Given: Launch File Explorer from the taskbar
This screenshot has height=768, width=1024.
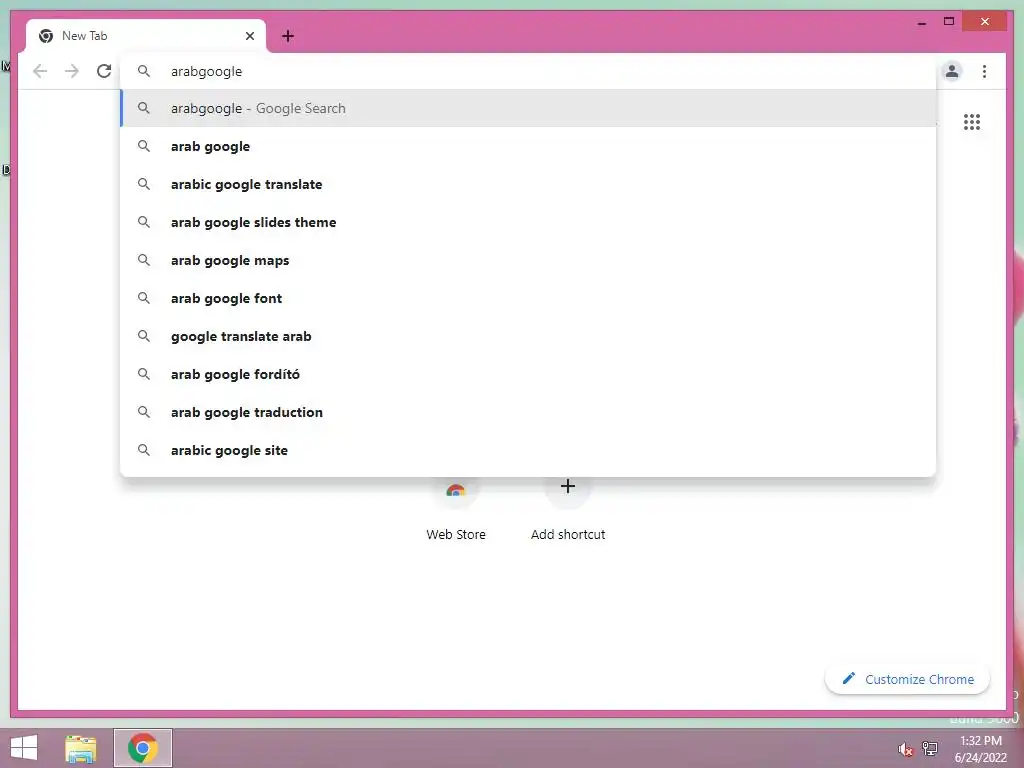Looking at the screenshot, I should (x=81, y=748).
